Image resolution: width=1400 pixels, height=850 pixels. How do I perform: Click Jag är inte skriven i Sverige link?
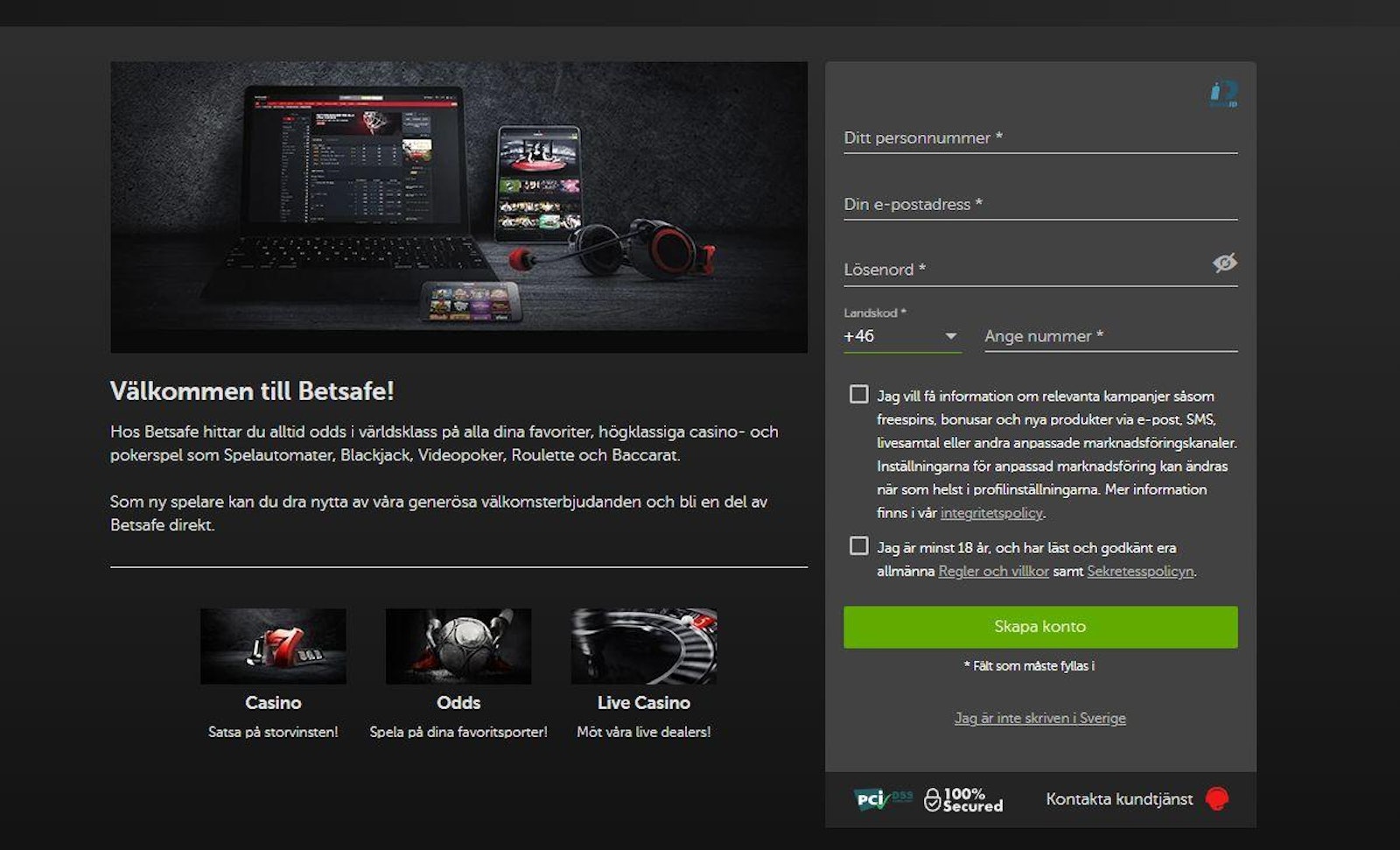(1039, 718)
